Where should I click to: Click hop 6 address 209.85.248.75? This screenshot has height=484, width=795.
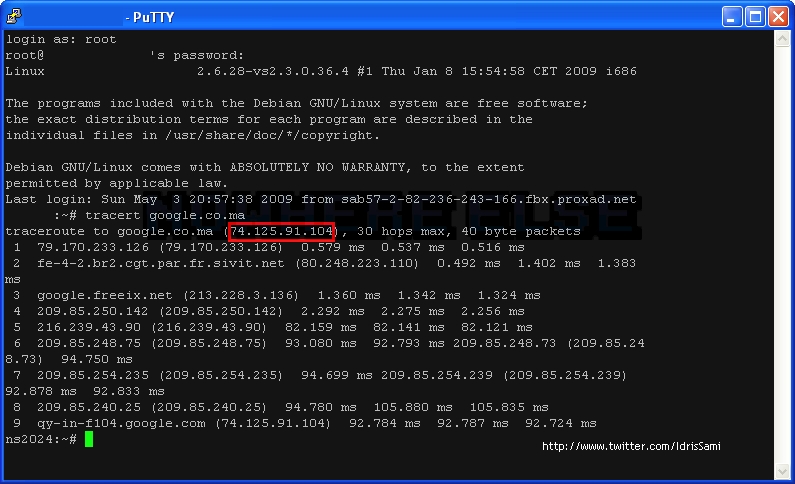(x=89, y=343)
